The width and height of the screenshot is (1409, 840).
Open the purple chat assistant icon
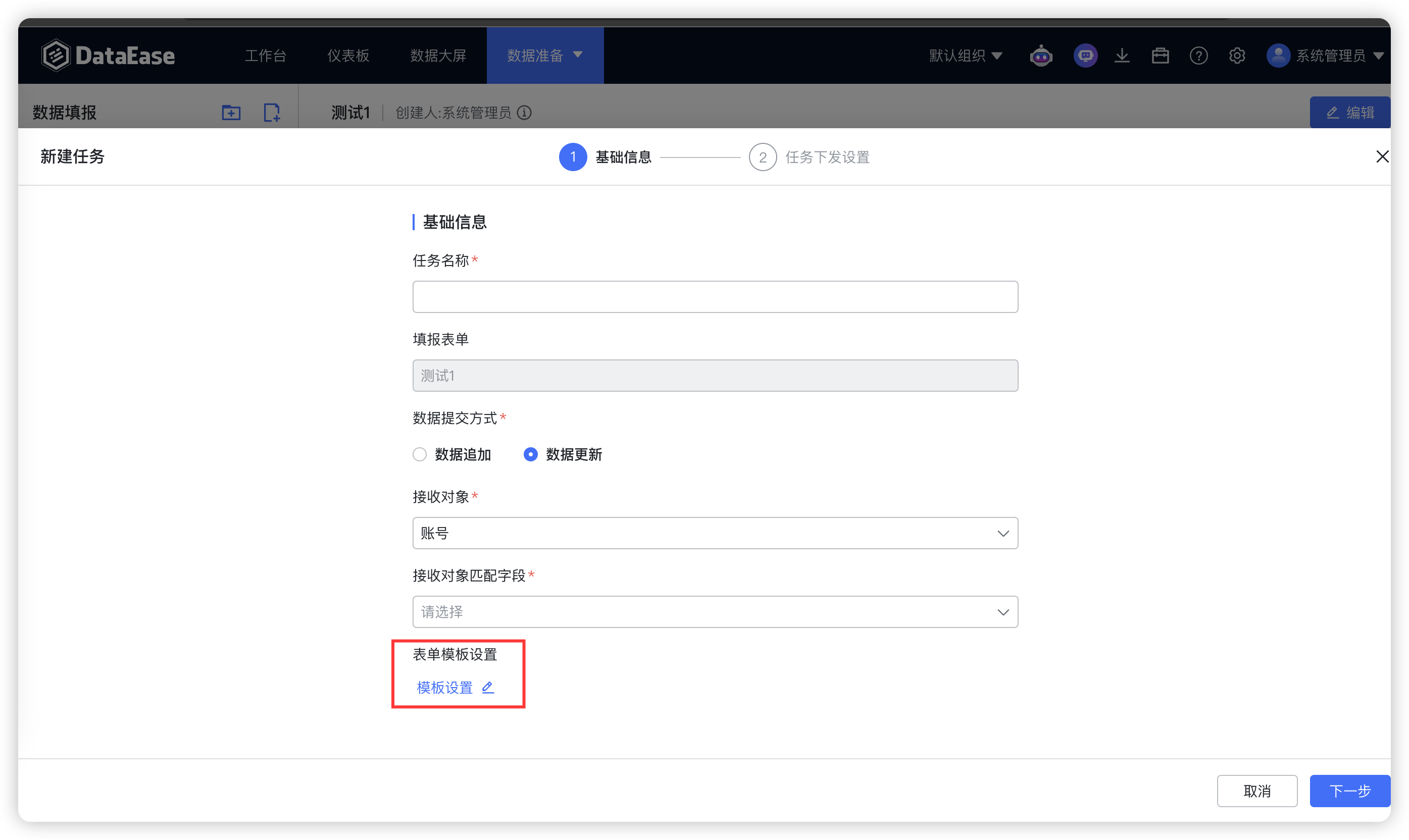tap(1085, 56)
